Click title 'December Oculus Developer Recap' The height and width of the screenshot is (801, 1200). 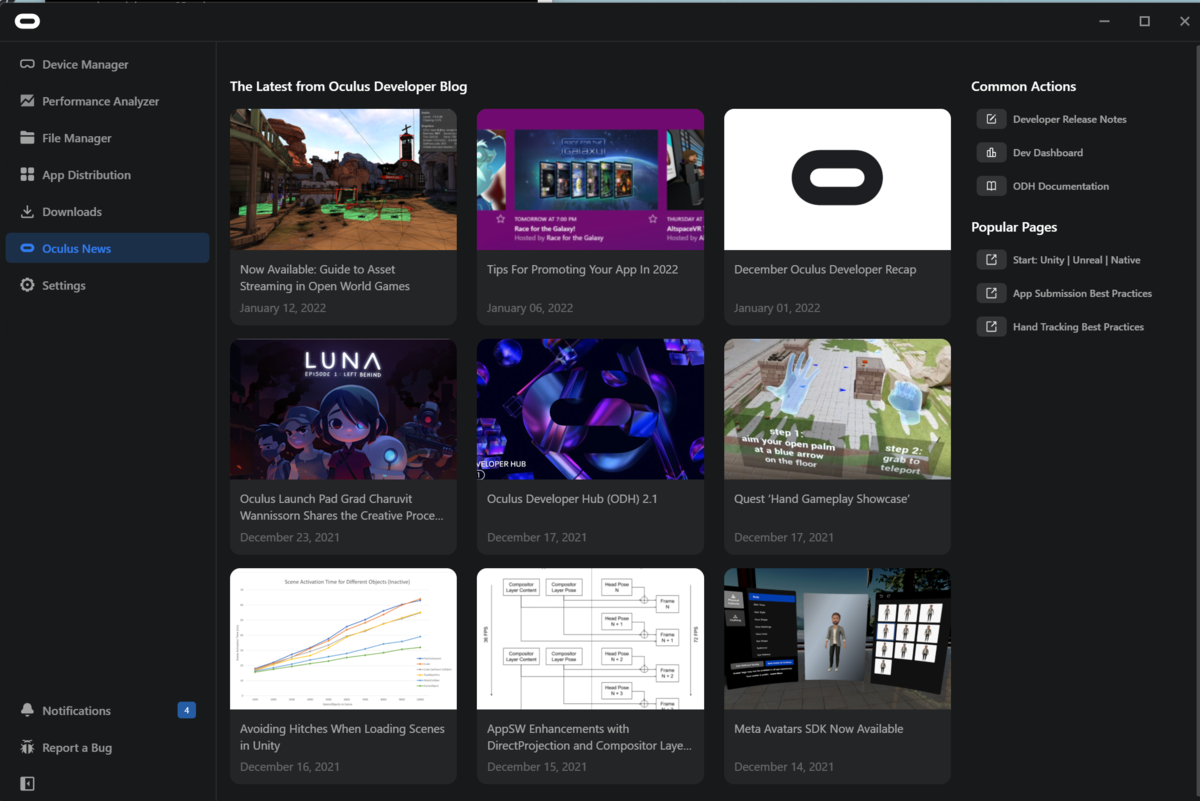825,269
